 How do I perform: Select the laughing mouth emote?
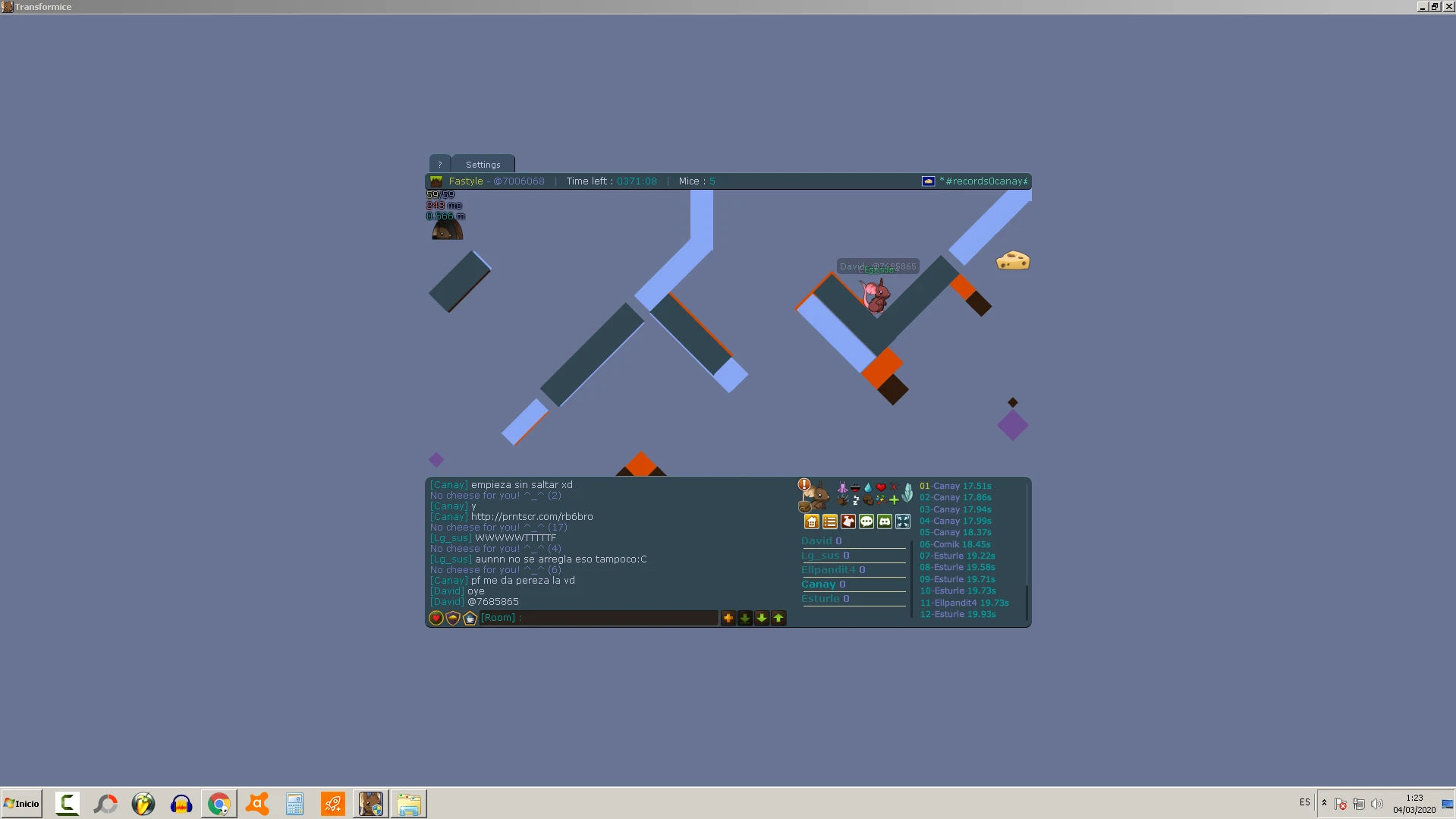[x=855, y=487]
